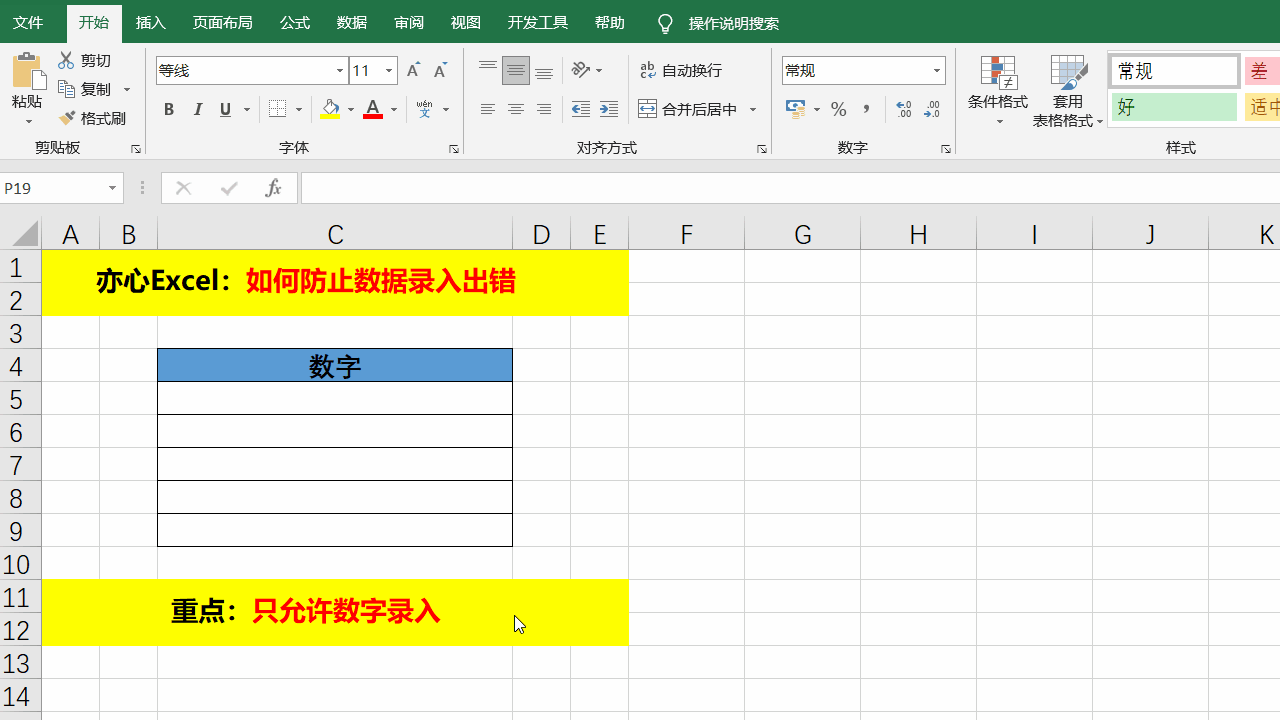Switch to the 视图 View tab
Viewport: 1280px width, 720px height.
tap(466, 23)
